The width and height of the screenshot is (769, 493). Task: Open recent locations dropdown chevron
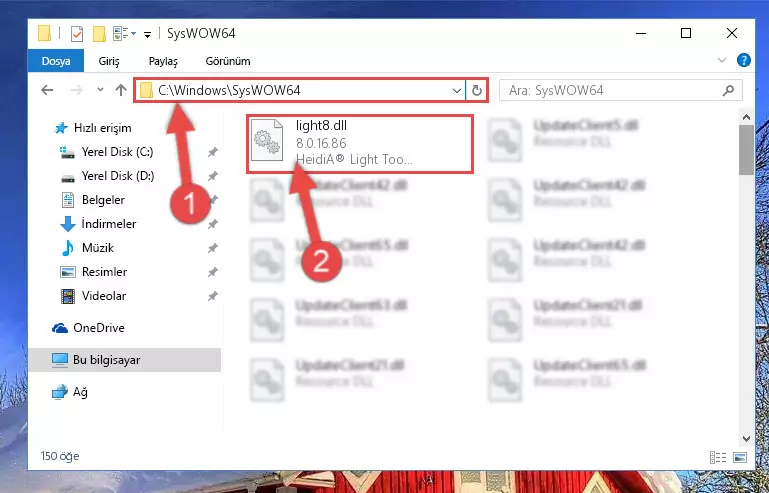click(x=100, y=90)
